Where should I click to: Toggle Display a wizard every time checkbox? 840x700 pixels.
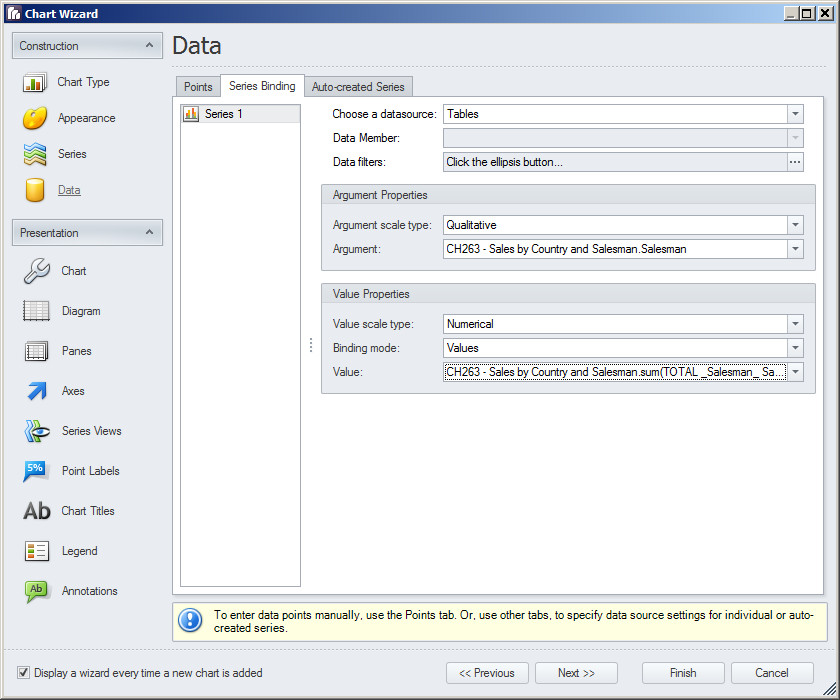[23, 673]
